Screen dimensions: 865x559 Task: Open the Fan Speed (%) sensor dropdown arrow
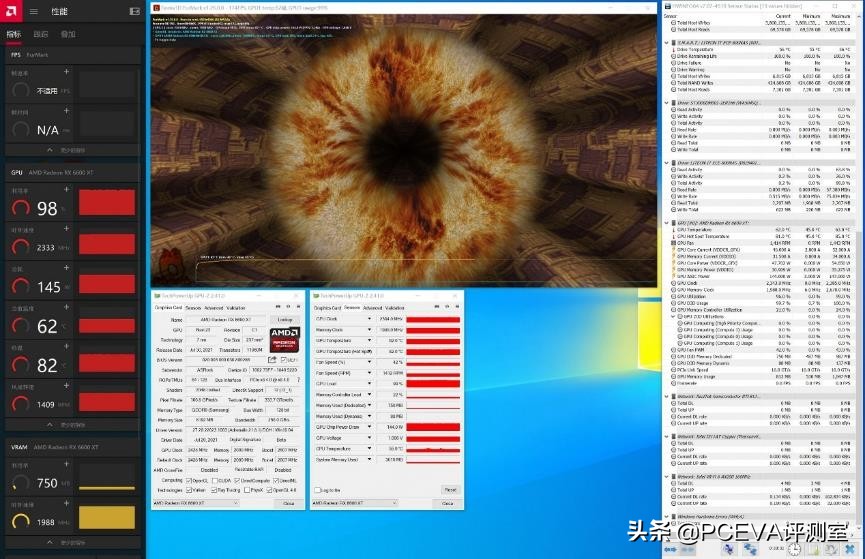coord(369,363)
